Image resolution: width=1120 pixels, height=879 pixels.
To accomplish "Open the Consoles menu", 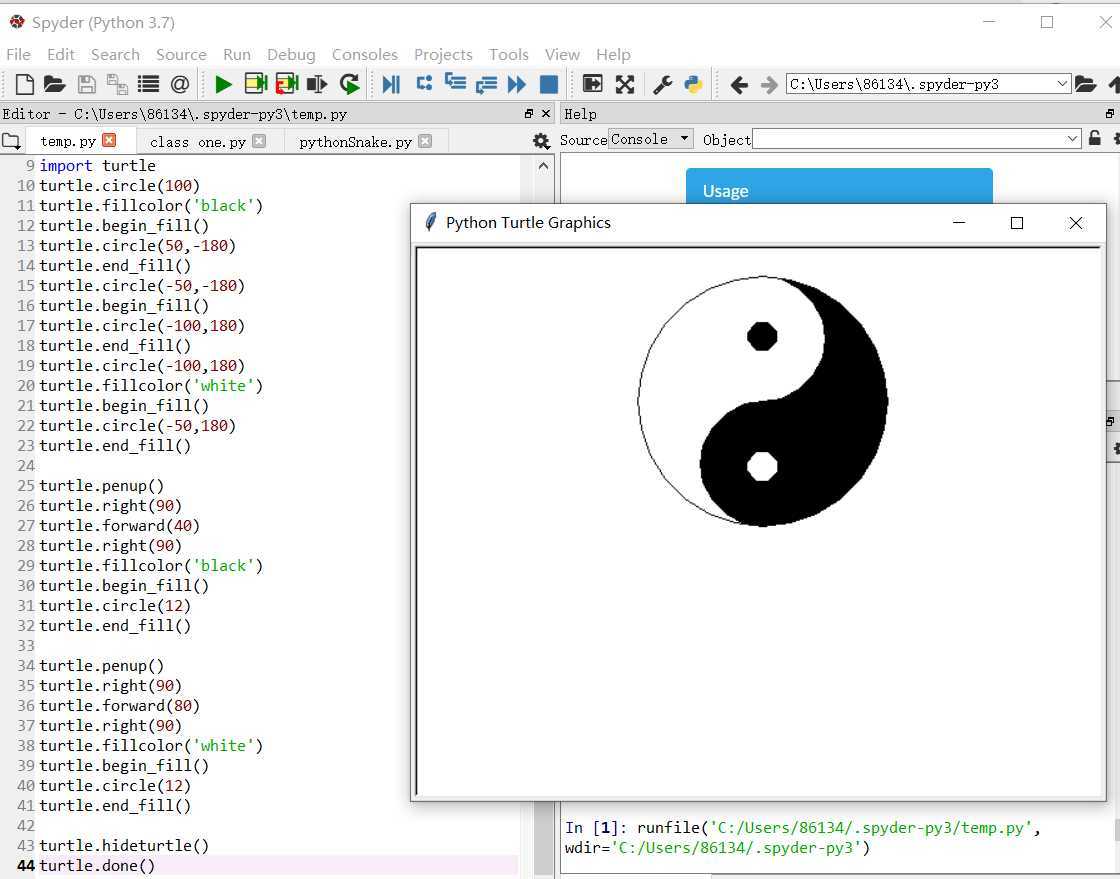I will pyautogui.click(x=365, y=54).
